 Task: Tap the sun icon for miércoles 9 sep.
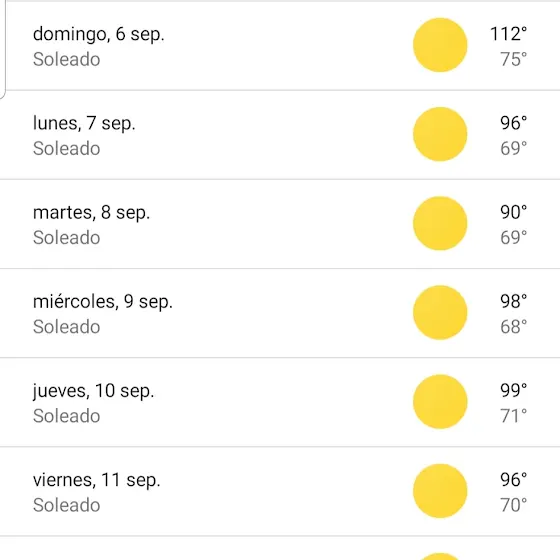(440, 312)
